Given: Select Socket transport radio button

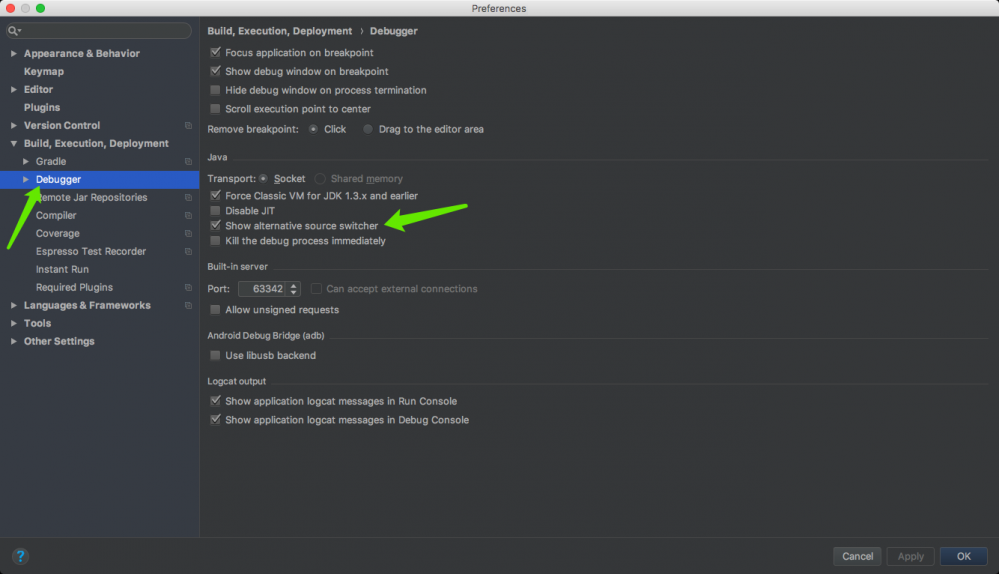Looking at the screenshot, I should point(263,178).
